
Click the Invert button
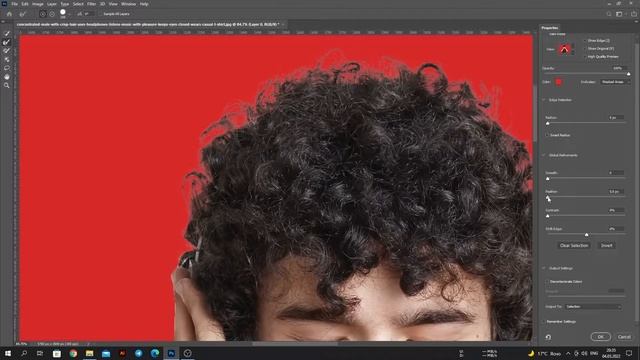click(607, 246)
